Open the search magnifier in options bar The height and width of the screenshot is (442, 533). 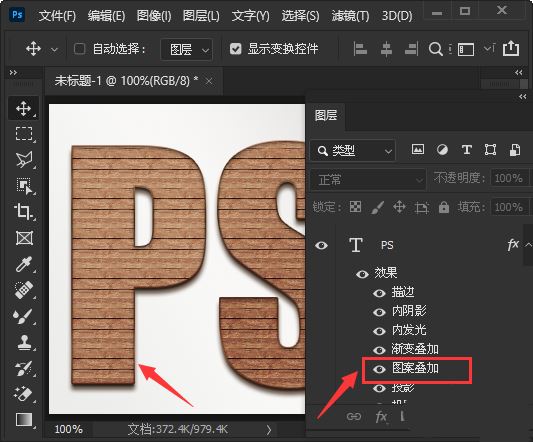tap(435, 49)
